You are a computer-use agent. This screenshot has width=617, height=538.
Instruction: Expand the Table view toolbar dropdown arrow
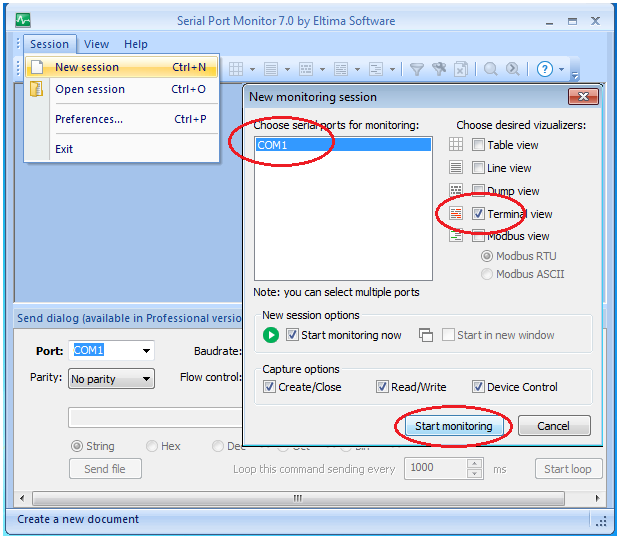[x=253, y=70]
